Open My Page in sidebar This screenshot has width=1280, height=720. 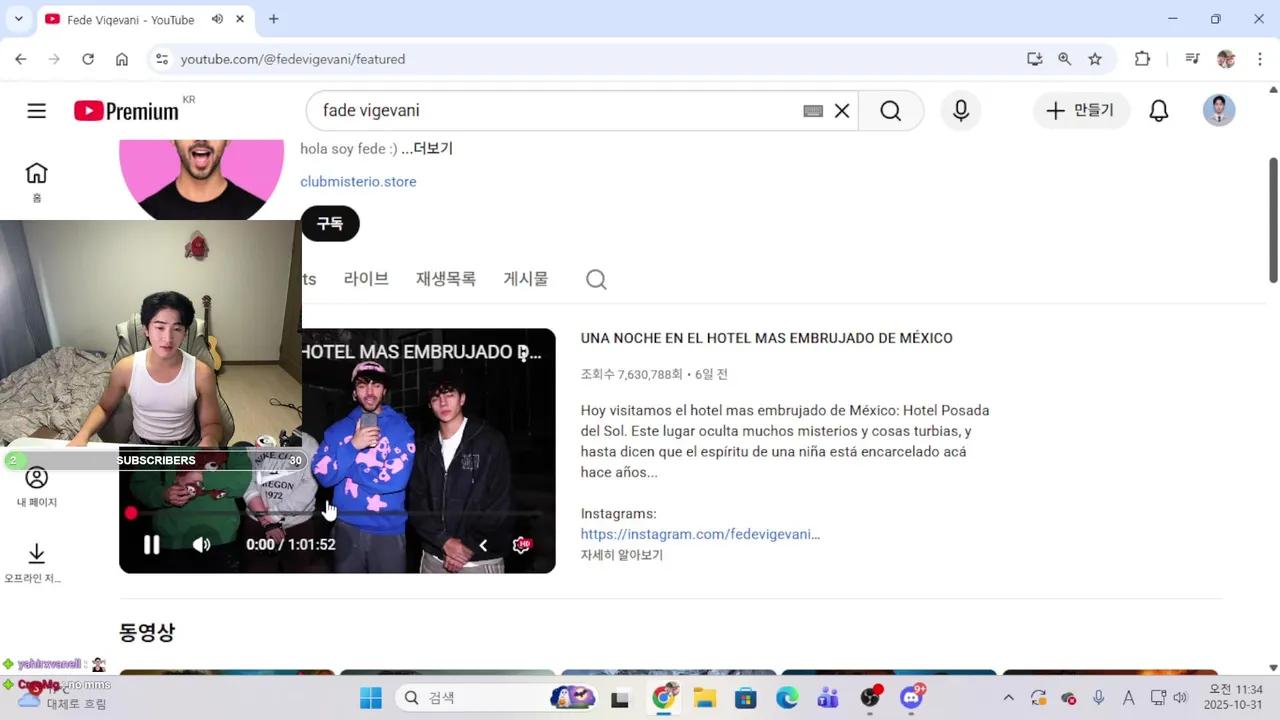(x=37, y=487)
